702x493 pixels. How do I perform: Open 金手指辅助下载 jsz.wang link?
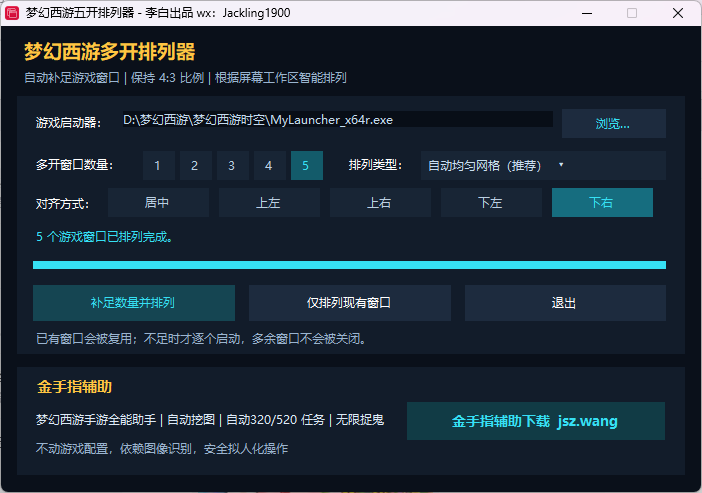coord(536,421)
